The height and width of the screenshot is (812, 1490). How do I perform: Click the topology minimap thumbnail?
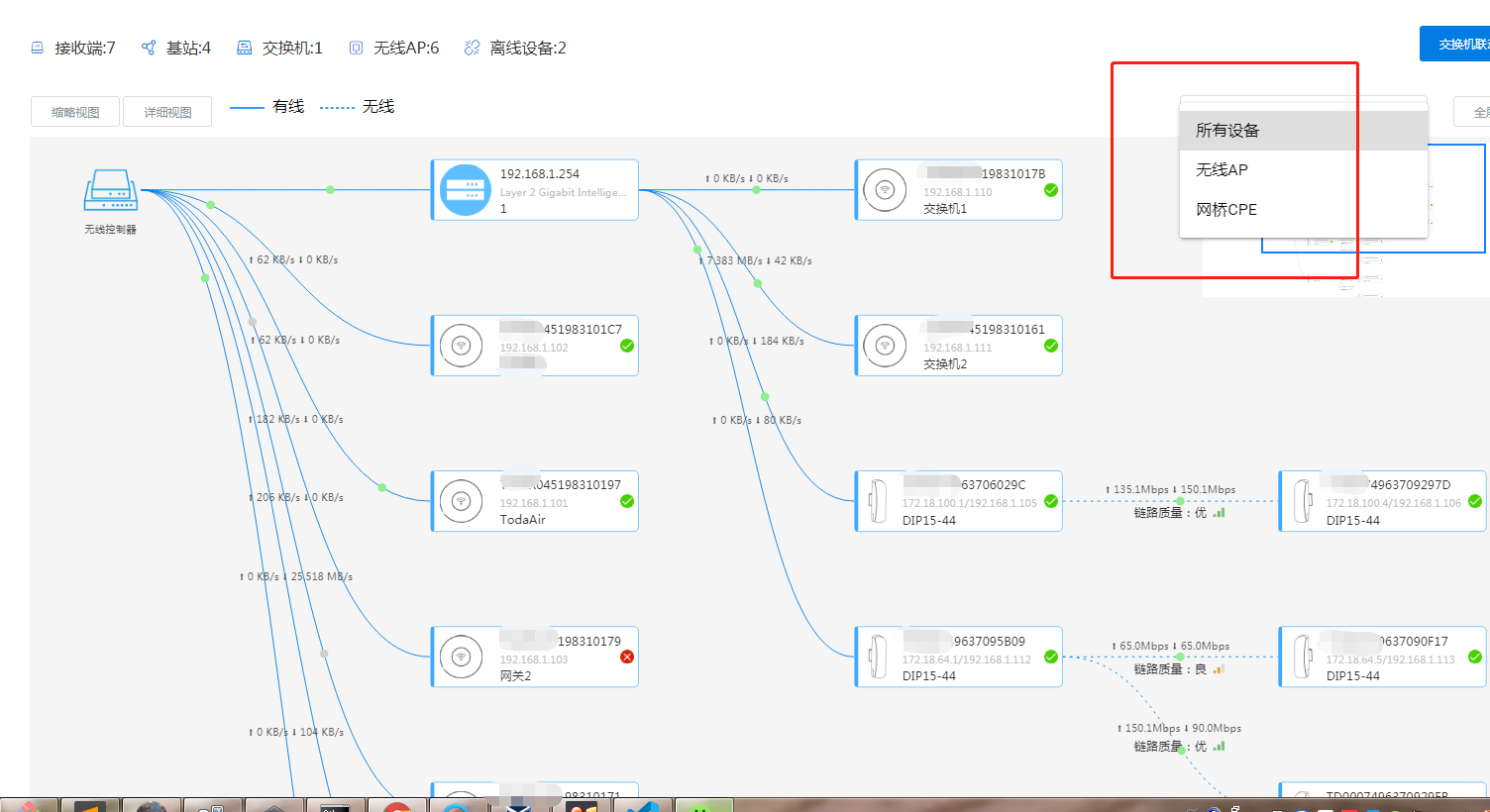tap(1456, 198)
